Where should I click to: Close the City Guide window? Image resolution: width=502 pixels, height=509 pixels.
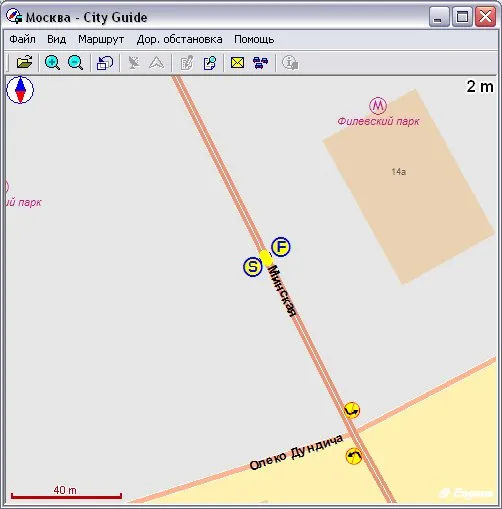click(485, 17)
